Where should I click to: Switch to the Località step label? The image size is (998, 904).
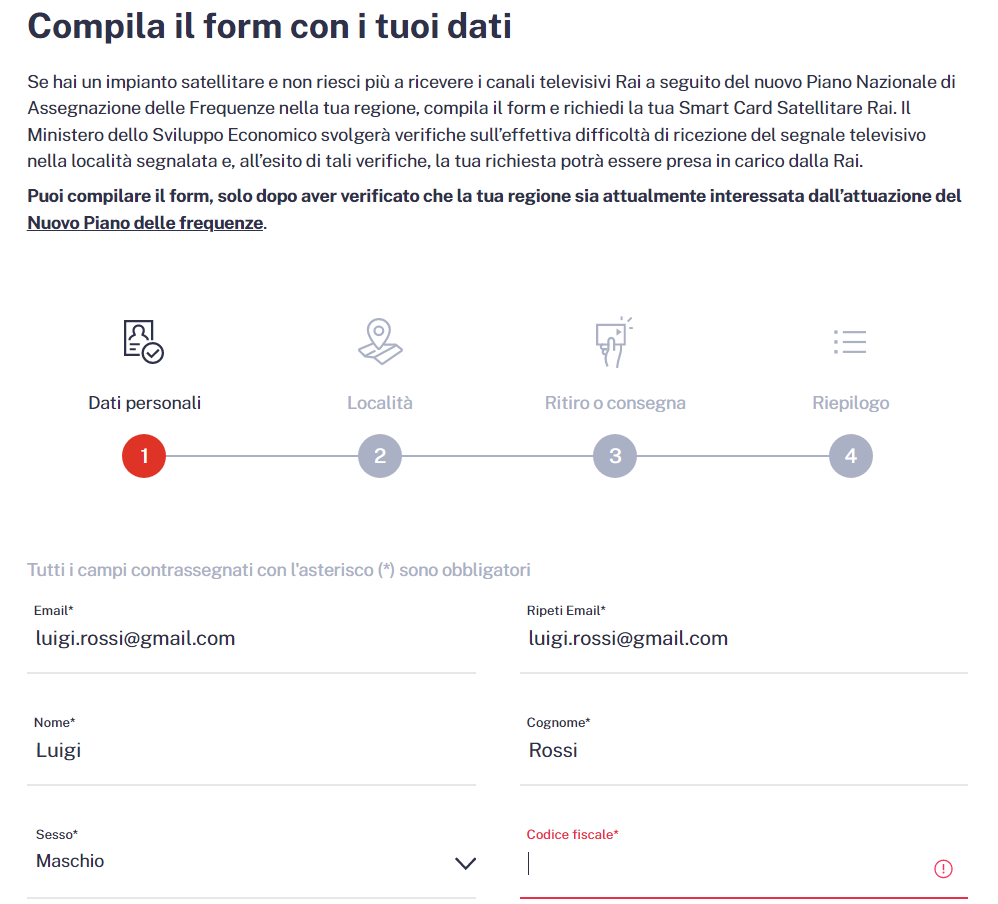(380, 403)
